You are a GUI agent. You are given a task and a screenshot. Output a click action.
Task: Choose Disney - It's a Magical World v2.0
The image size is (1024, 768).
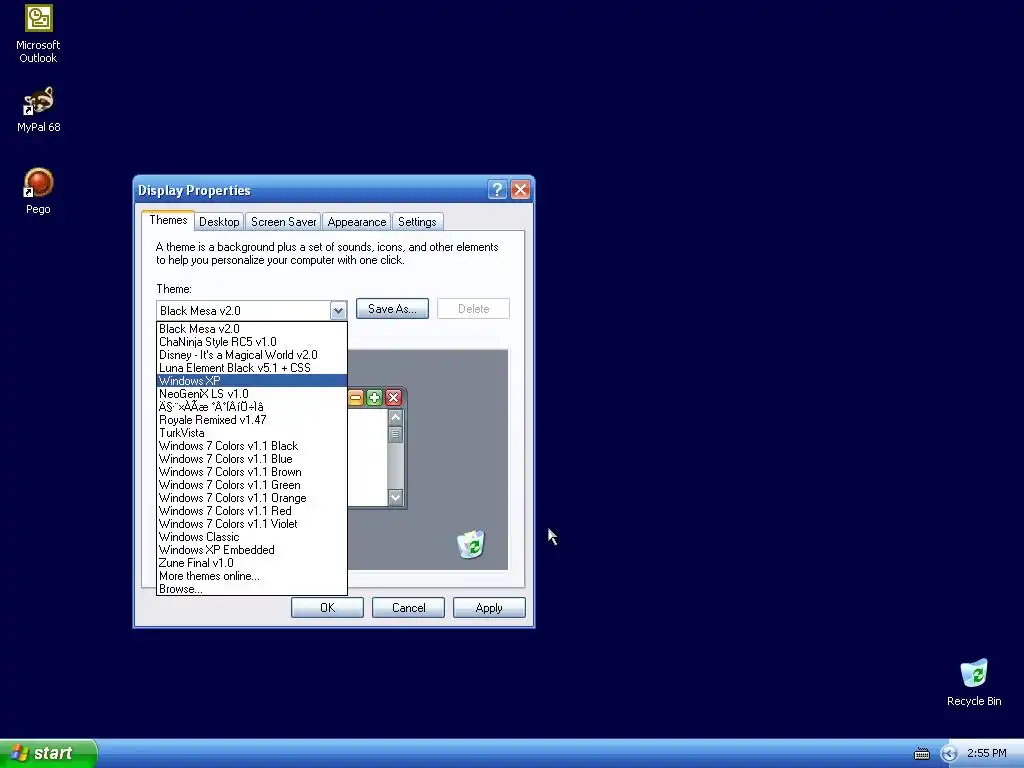point(251,355)
